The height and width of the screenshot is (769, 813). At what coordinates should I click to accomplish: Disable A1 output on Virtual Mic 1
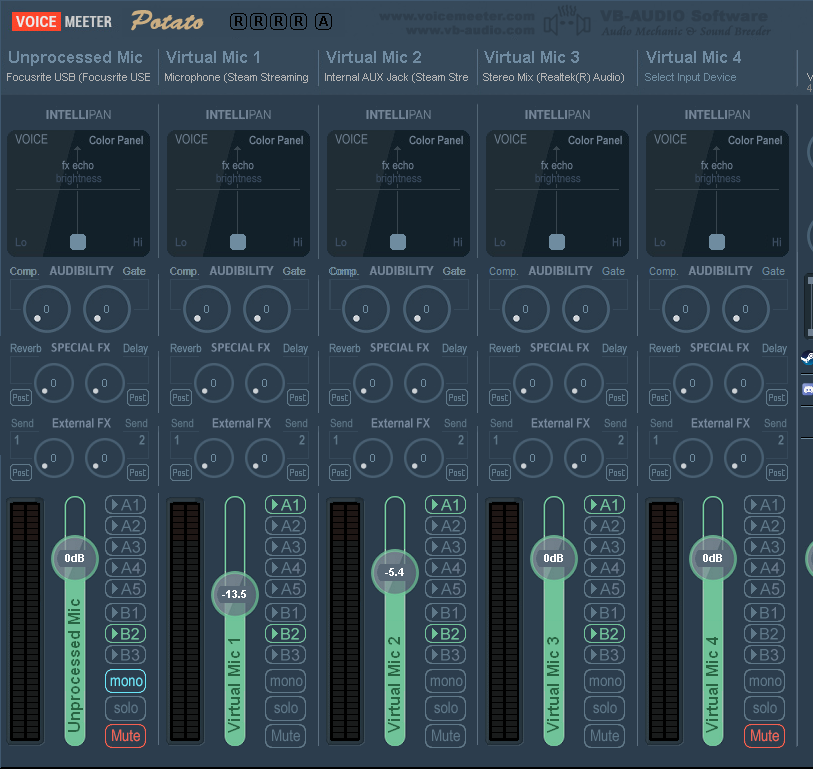pos(285,505)
